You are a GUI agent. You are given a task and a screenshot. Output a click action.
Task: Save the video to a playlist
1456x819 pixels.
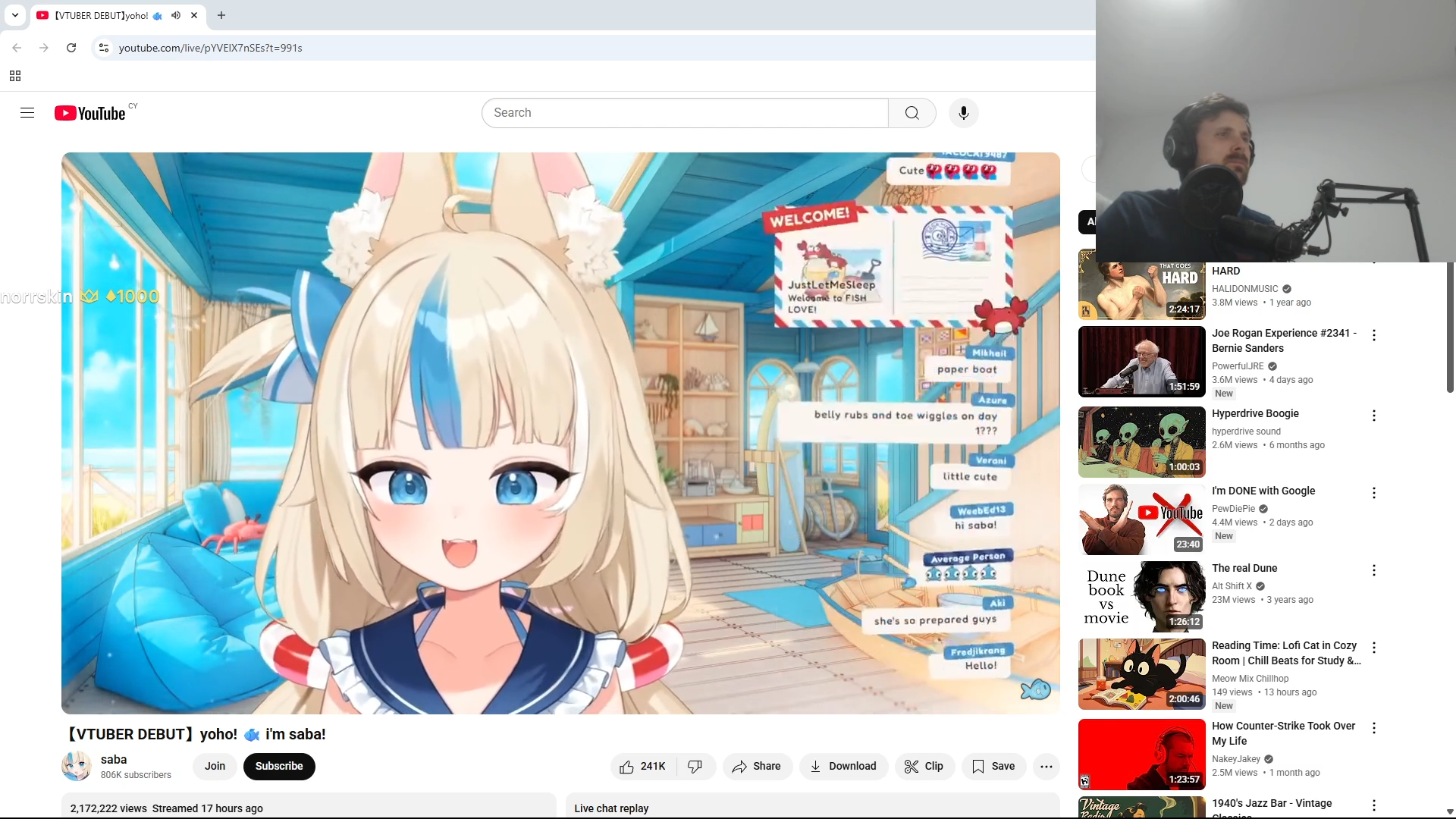click(993, 767)
